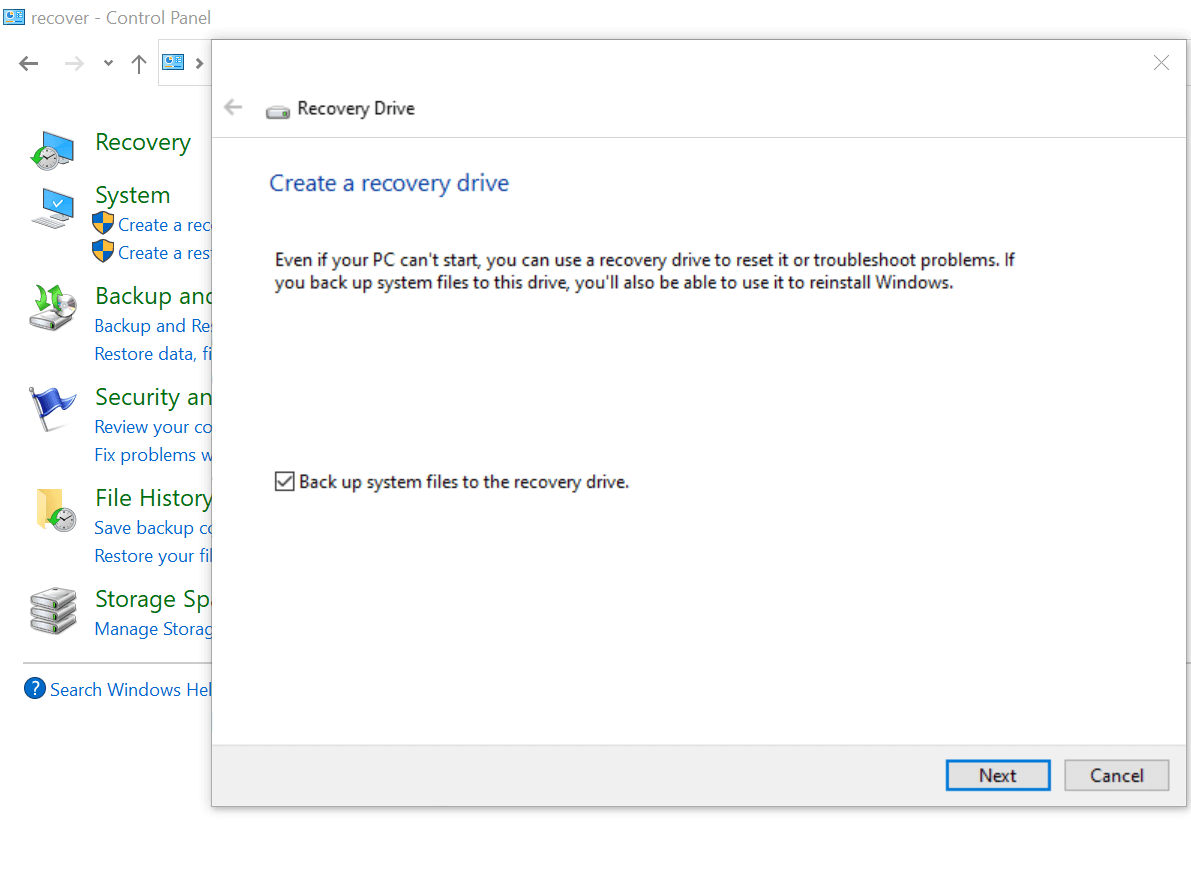Click the up arrow navigation icon
This screenshot has height=878, width=1191.
(138, 63)
